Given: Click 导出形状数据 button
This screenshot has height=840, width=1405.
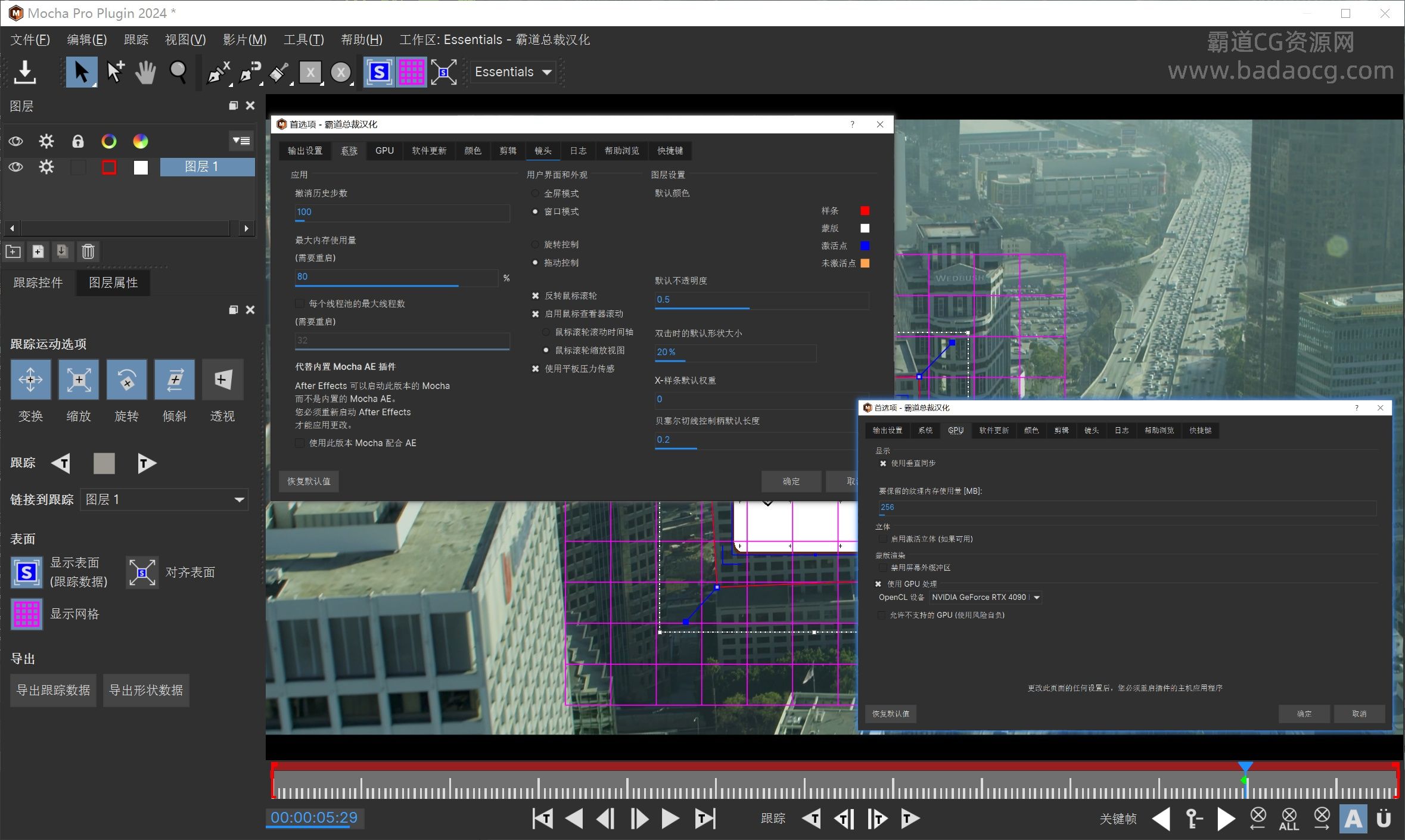Looking at the screenshot, I should click(x=146, y=690).
